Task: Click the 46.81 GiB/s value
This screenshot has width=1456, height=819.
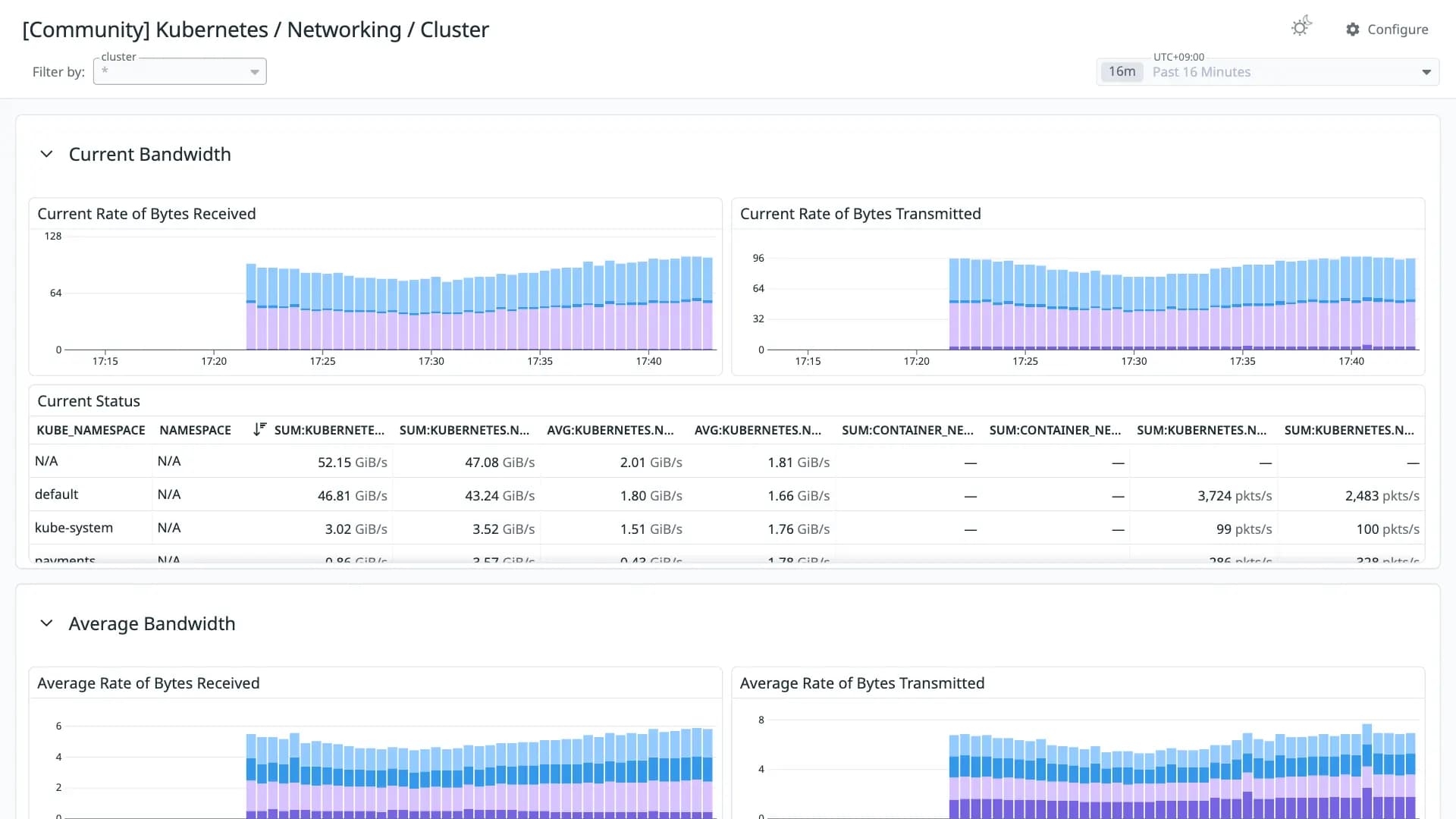Action: click(353, 495)
